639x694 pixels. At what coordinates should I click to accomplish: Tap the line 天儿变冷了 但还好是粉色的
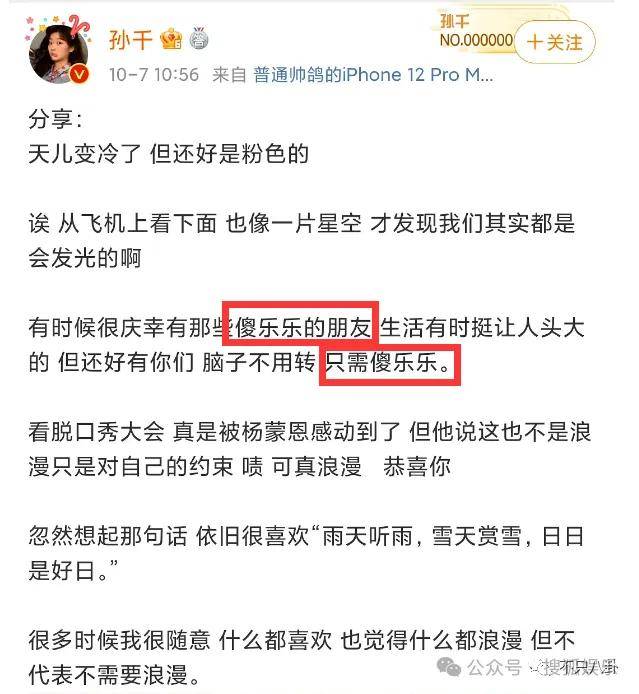point(168,154)
